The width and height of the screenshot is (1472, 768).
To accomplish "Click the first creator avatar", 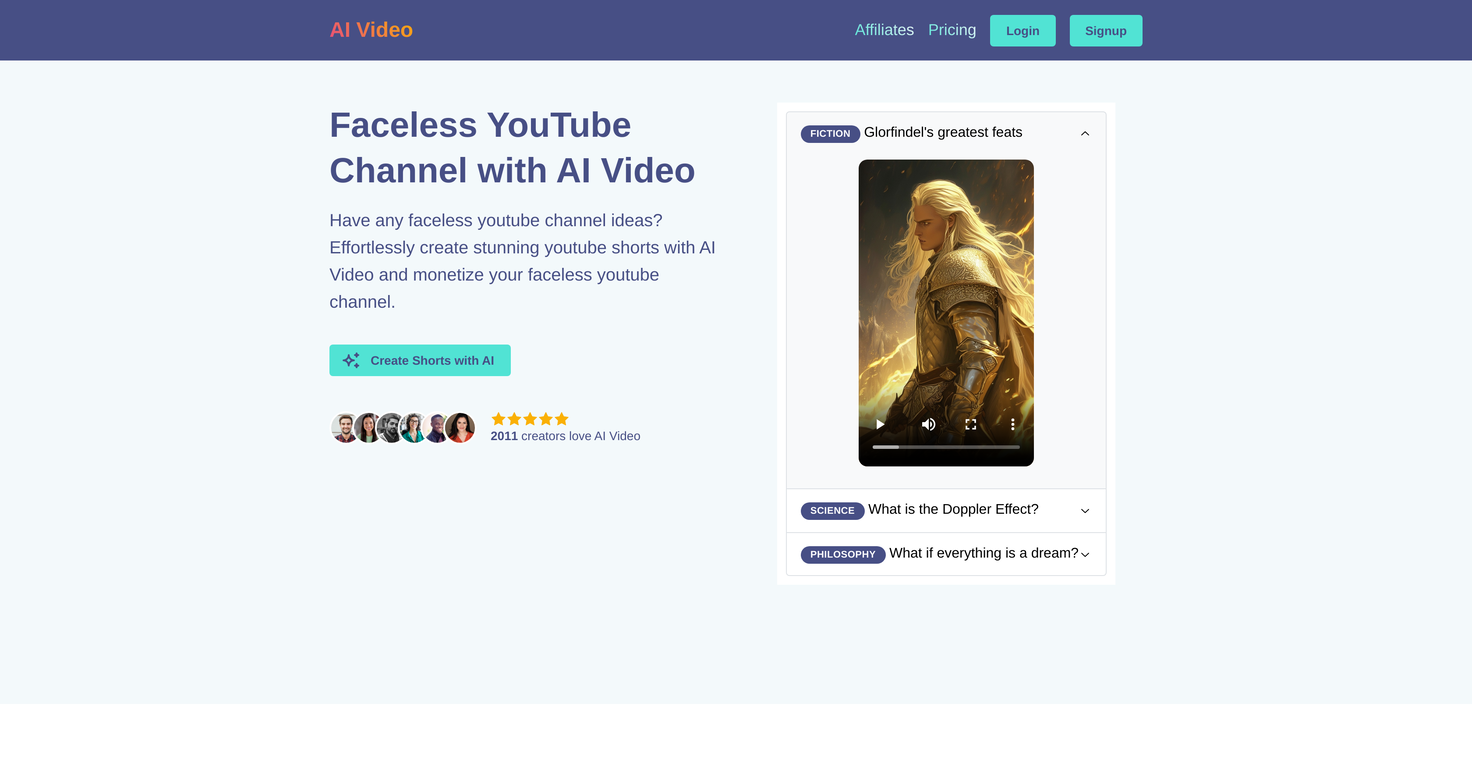I will pos(344,427).
